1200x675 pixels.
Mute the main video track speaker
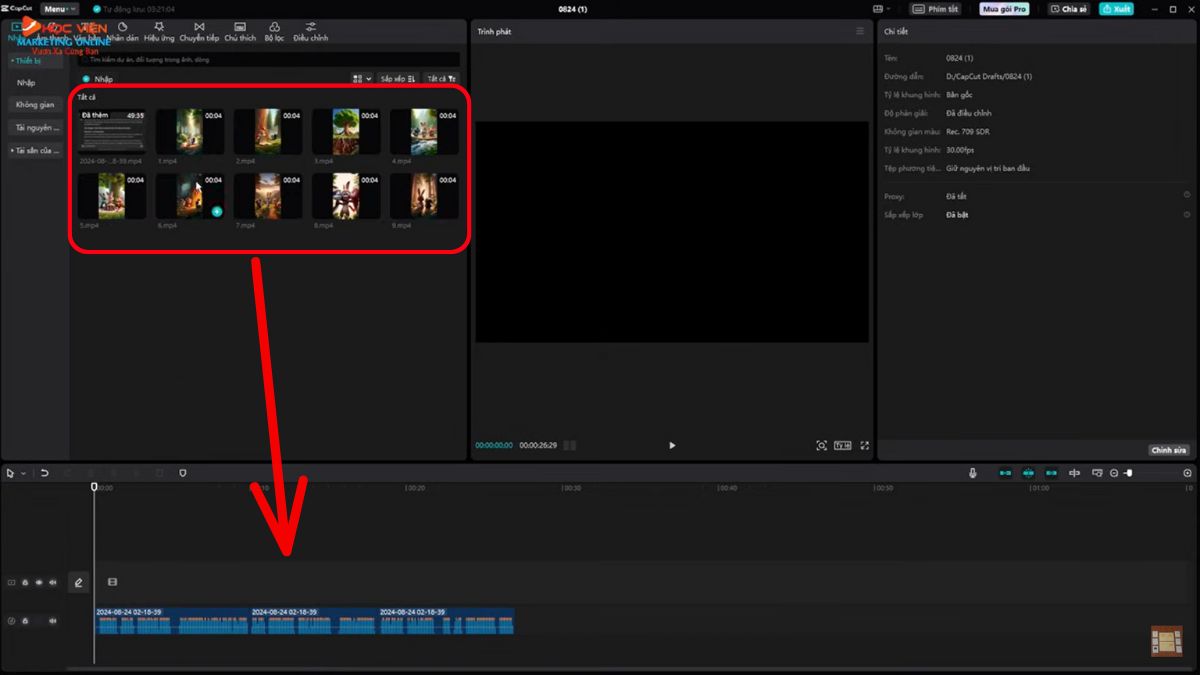click(x=53, y=582)
